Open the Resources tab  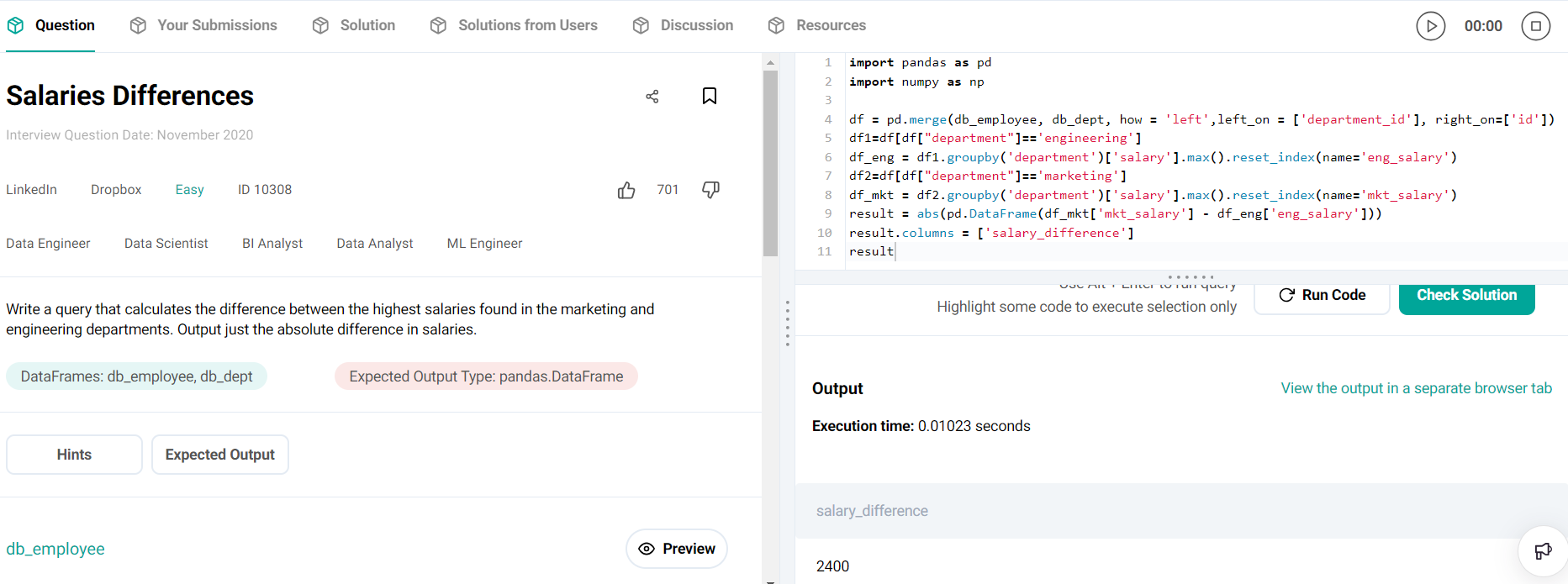pos(817,25)
